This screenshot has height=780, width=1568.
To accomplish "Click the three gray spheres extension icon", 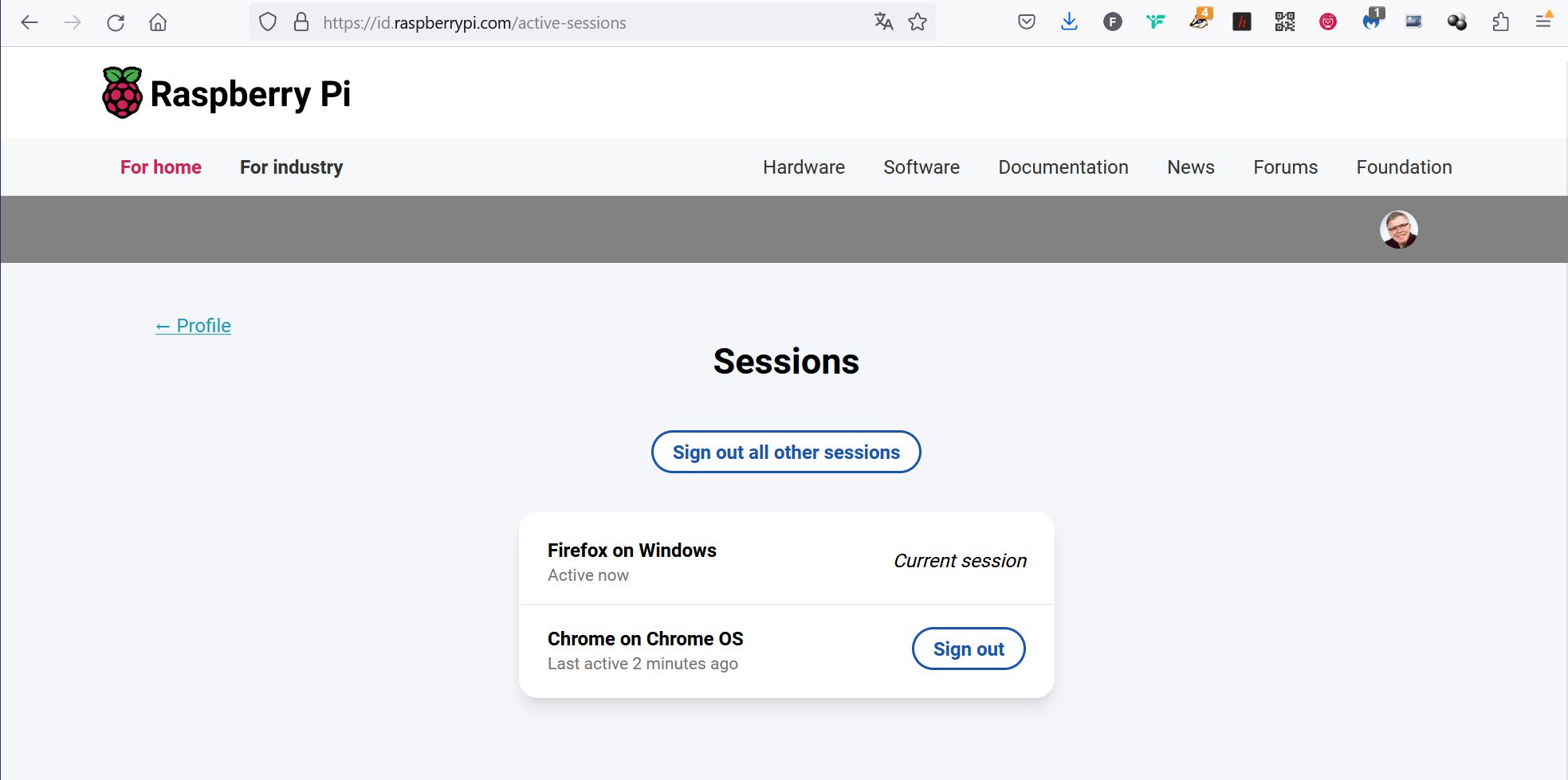I will tap(1457, 22).
